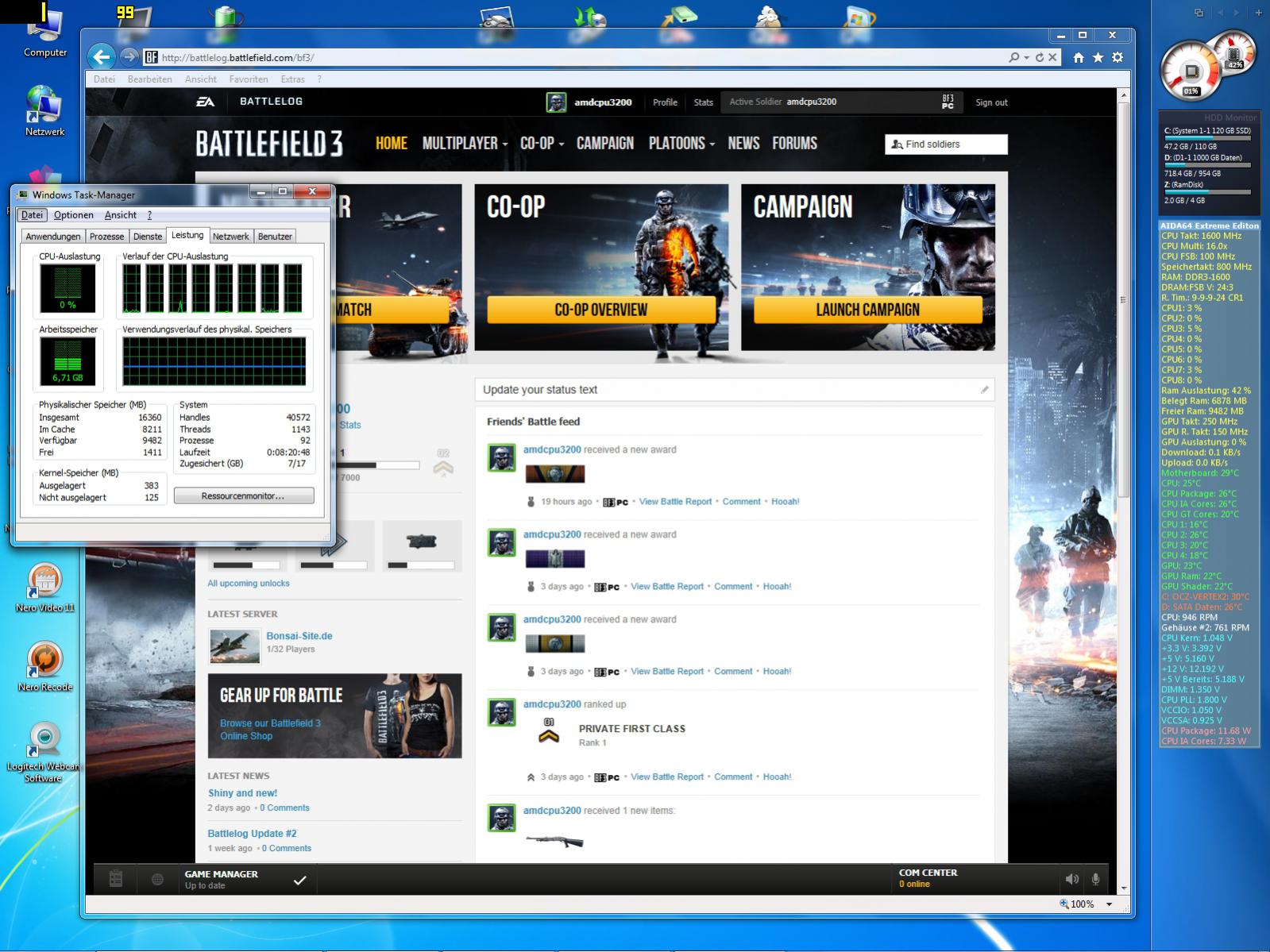Screen dimensions: 1270x952
Task: Open the Shiny and new! news link
Action: pos(242,792)
